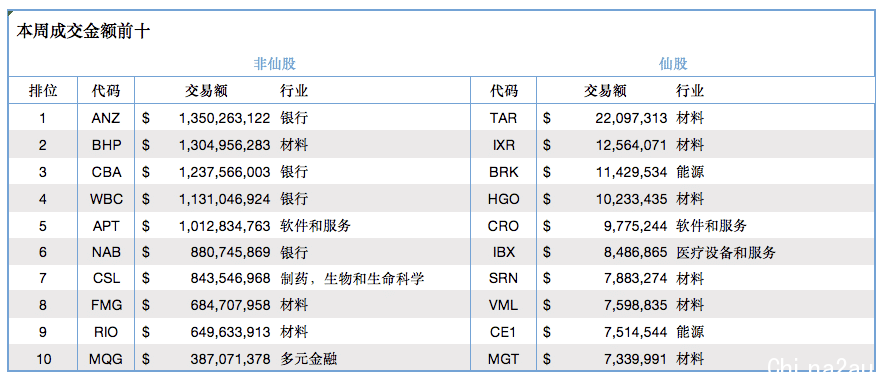The image size is (878, 380).
Task: Click the 排位 column header
Action: coord(43,91)
